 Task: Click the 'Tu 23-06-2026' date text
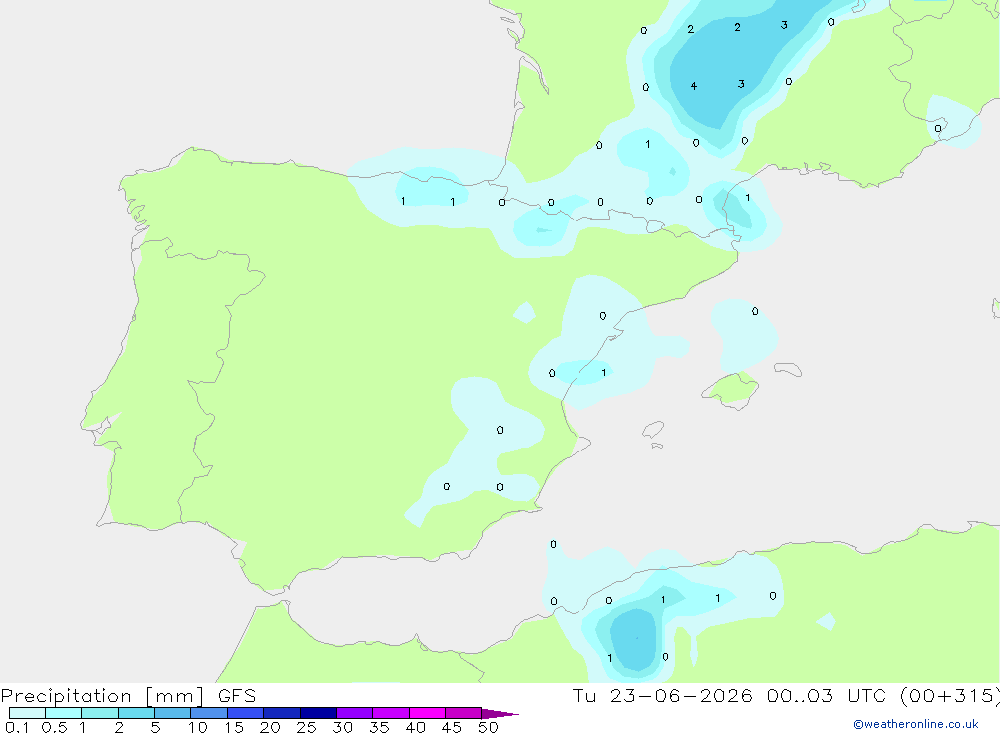tap(663, 695)
